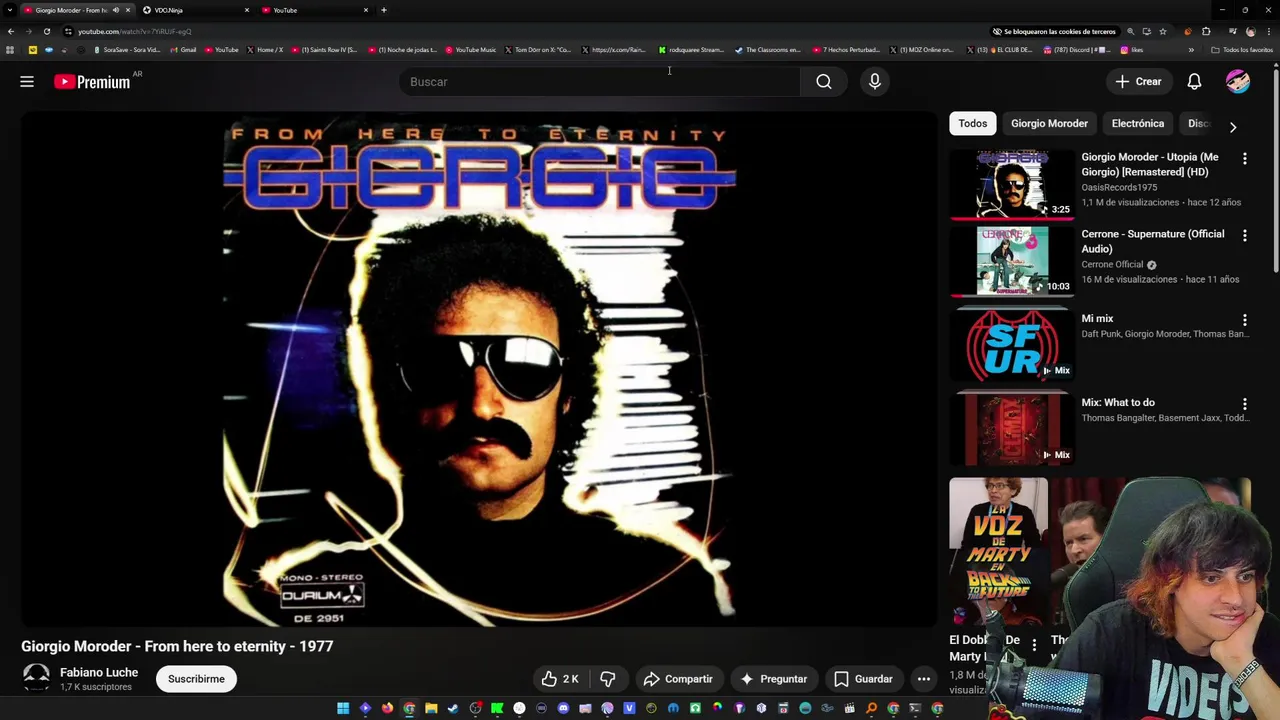Image resolution: width=1280 pixels, height=720 pixels.
Task: Open more actions for the video
Action: (924, 679)
